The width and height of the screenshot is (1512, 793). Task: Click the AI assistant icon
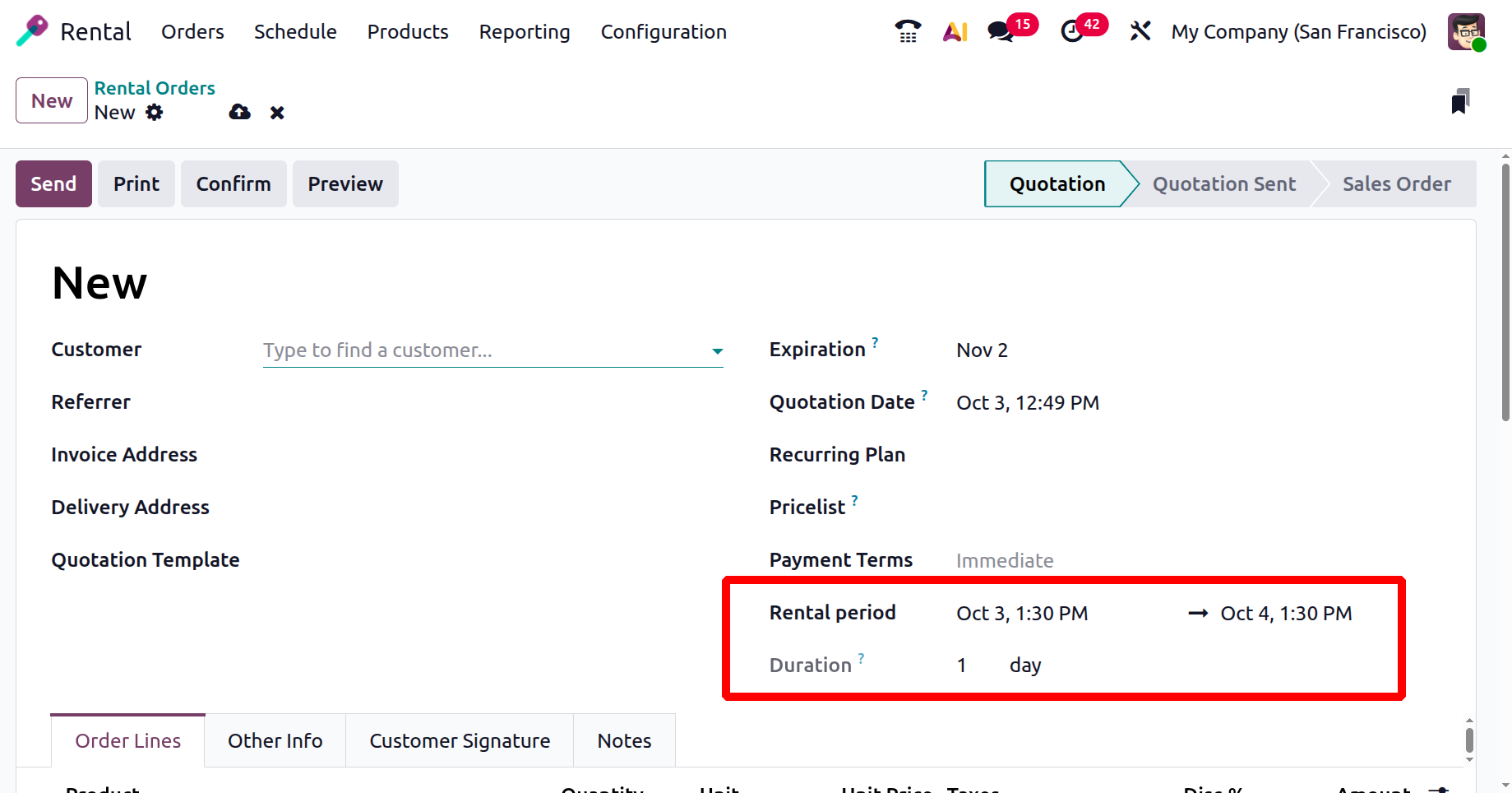[x=955, y=31]
